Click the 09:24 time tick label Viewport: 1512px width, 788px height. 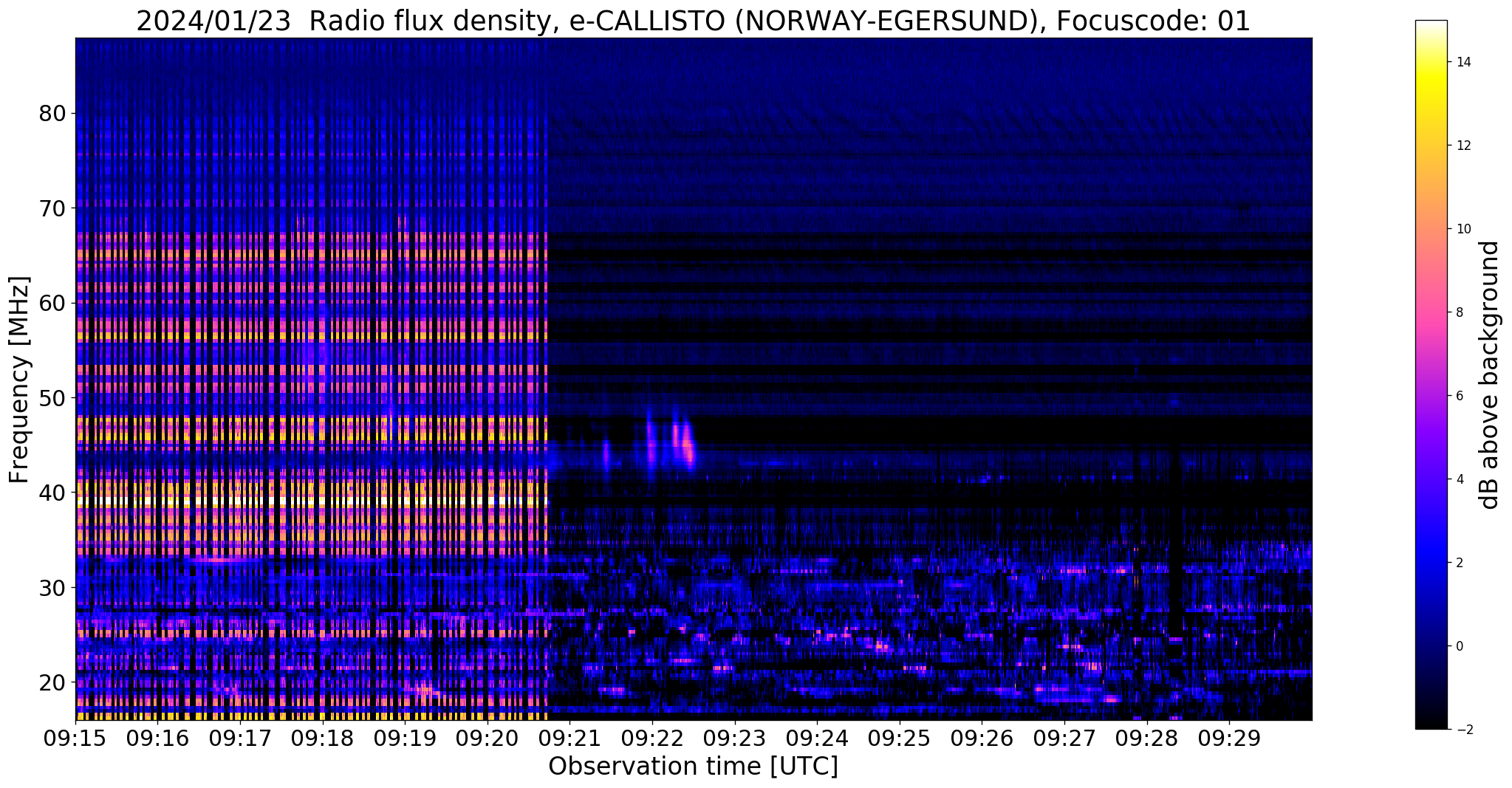pyautogui.click(x=817, y=739)
